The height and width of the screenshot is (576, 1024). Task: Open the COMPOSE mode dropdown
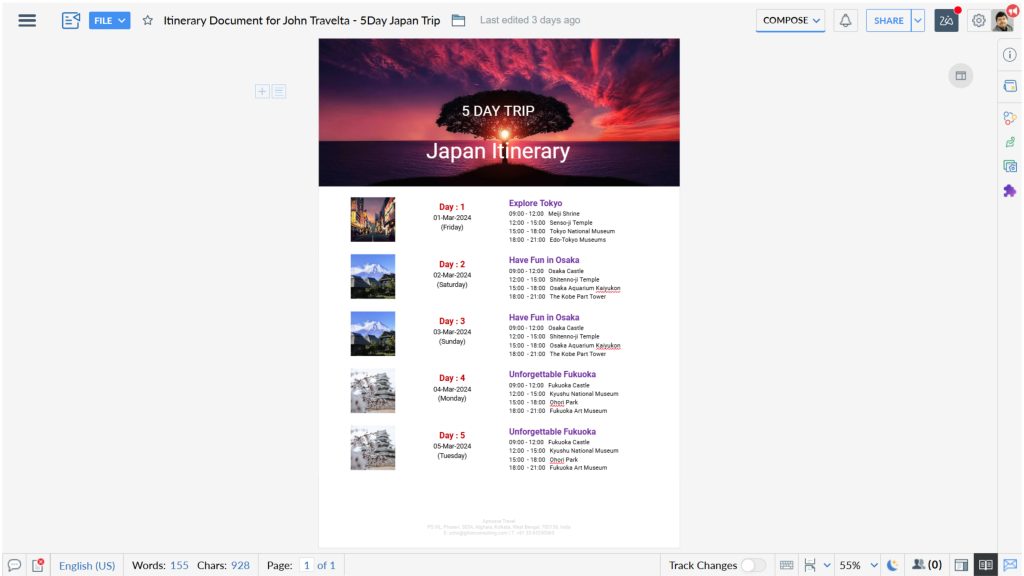(x=790, y=20)
